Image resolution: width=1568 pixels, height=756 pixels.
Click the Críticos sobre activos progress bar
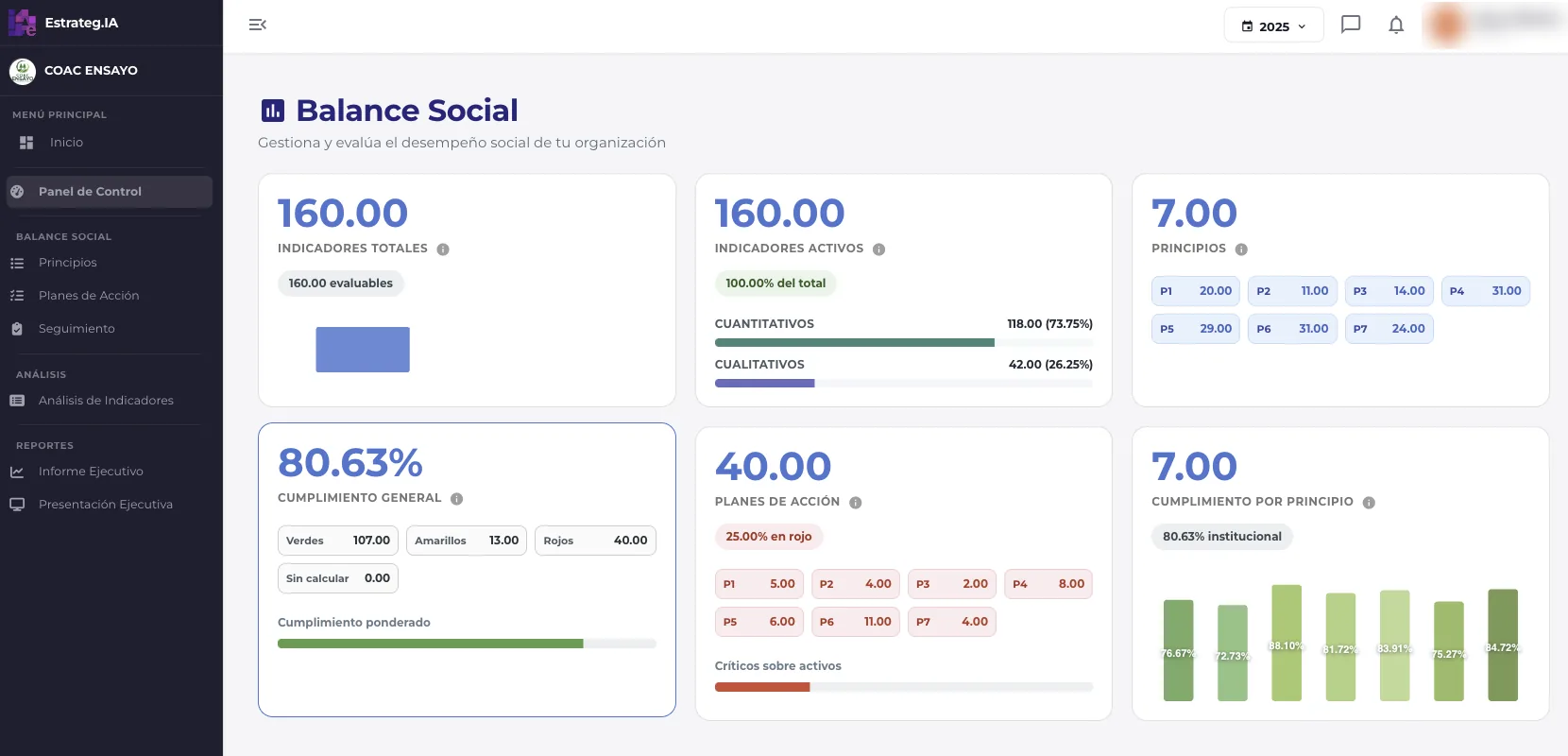click(904, 687)
